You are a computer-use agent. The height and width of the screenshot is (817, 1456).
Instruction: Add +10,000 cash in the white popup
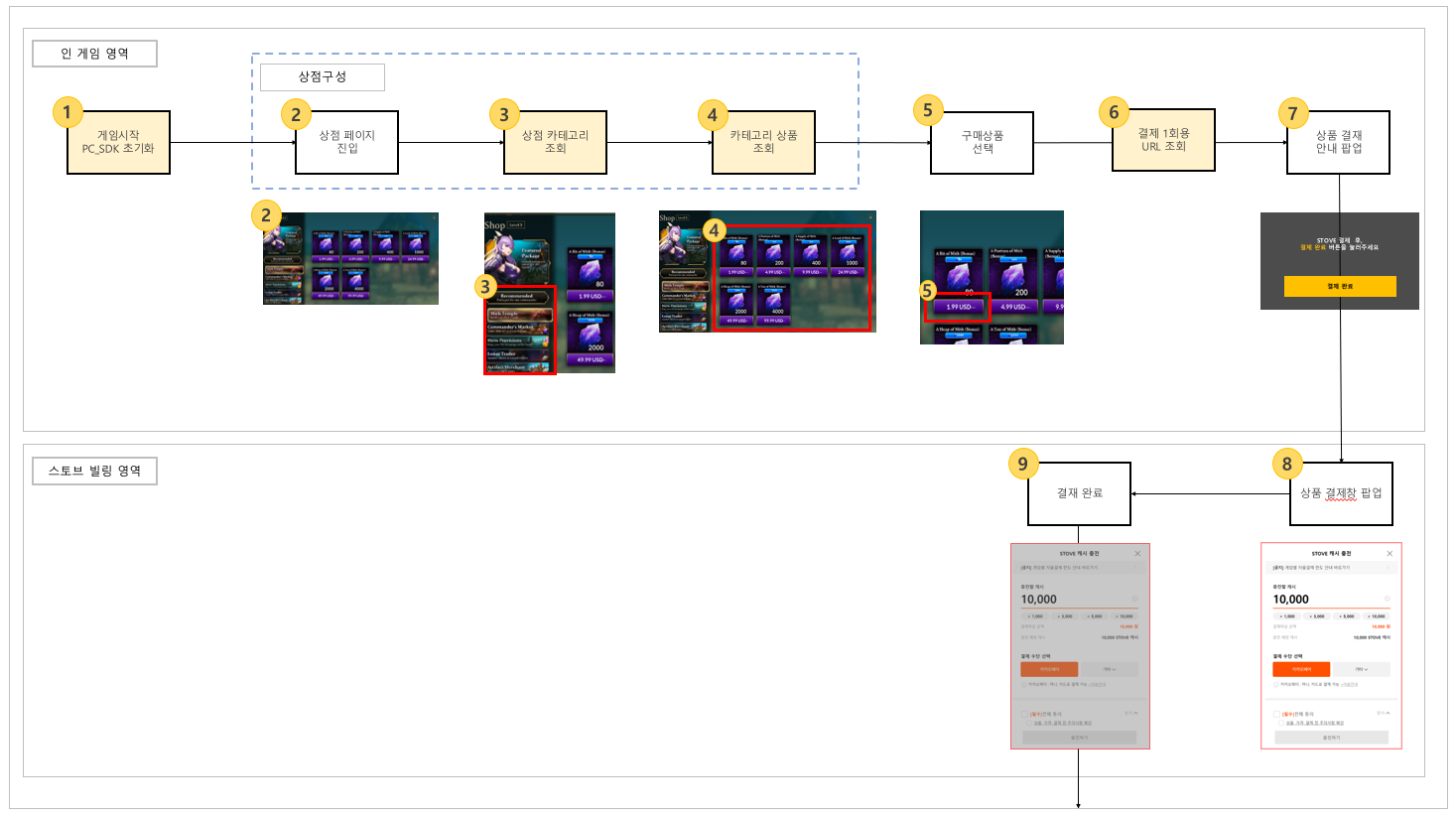coord(1377,616)
